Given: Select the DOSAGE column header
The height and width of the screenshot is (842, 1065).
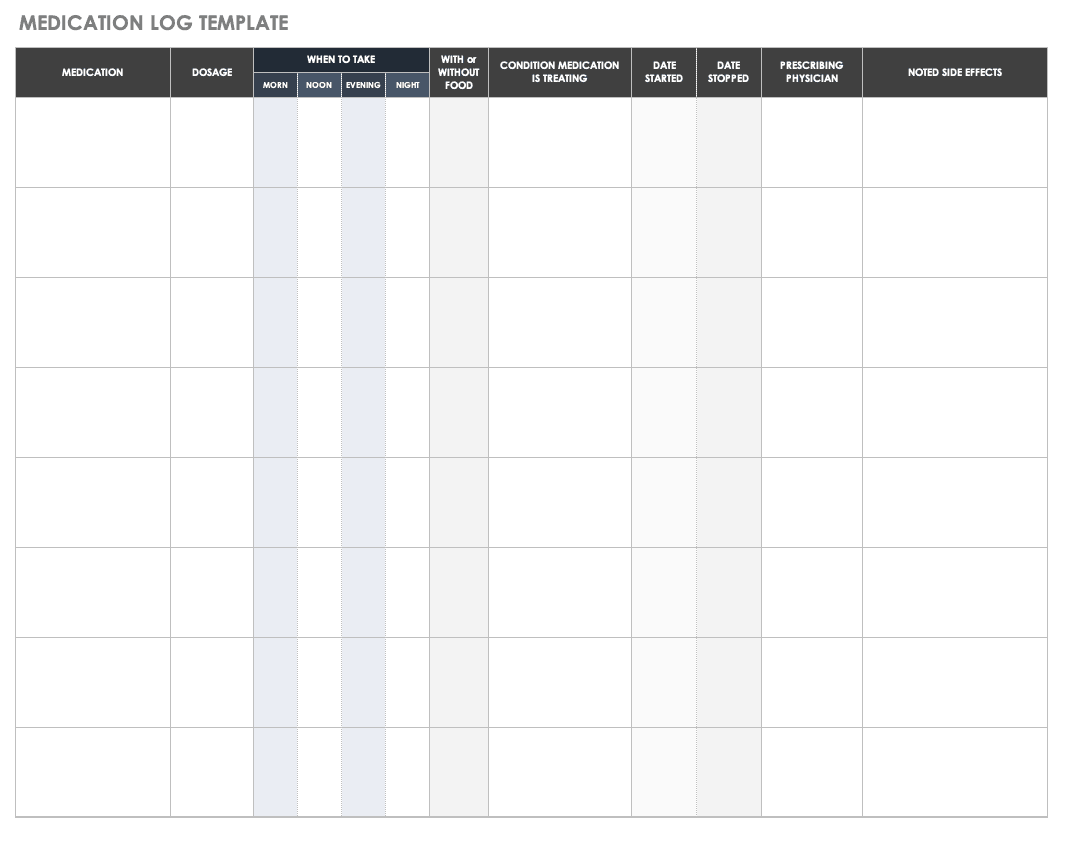Looking at the screenshot, I should 211,72.
